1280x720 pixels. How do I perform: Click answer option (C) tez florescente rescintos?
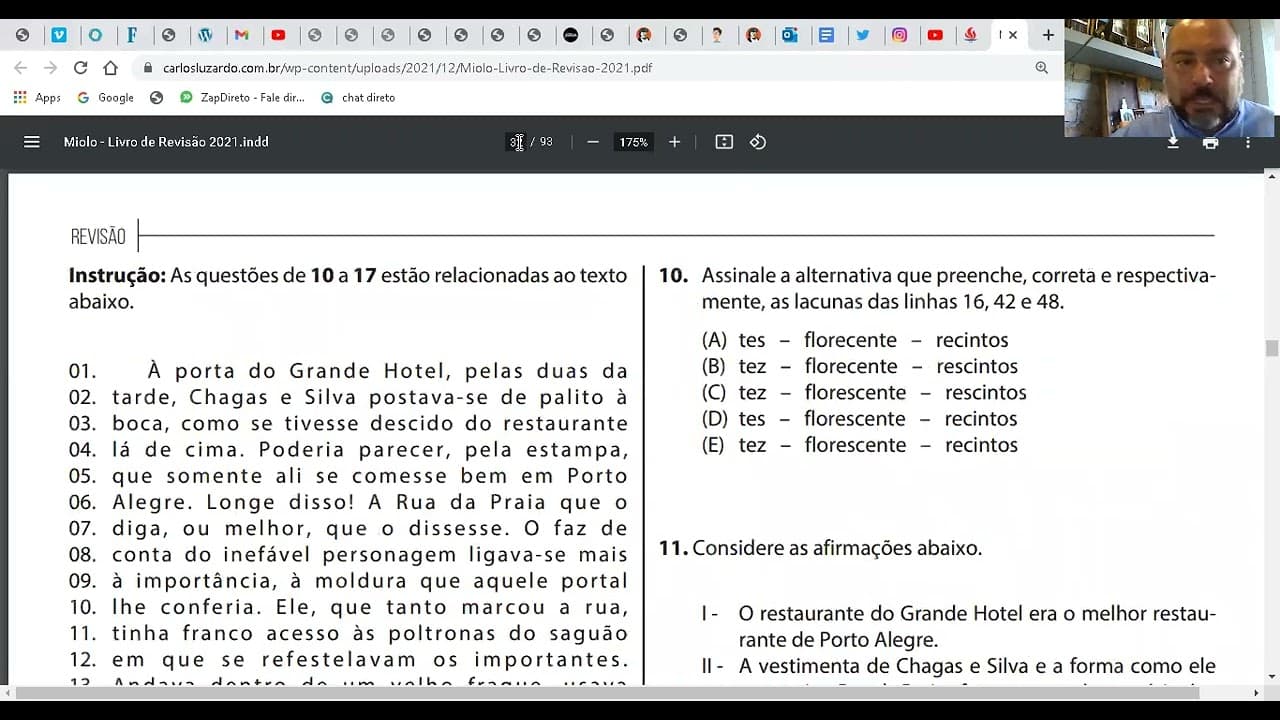click(x=864, y=392)
